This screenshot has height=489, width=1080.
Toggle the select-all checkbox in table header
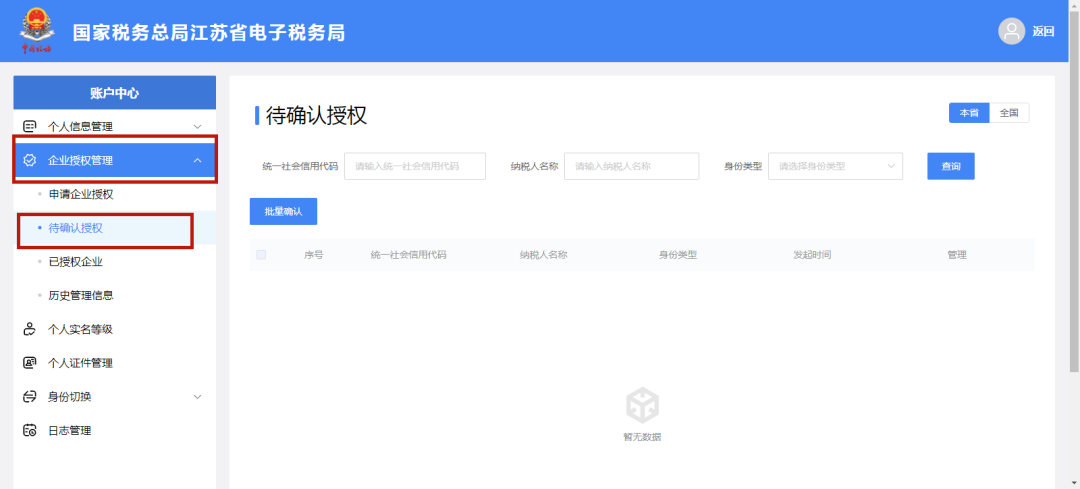pyautogui.click(x=261, y=255)
